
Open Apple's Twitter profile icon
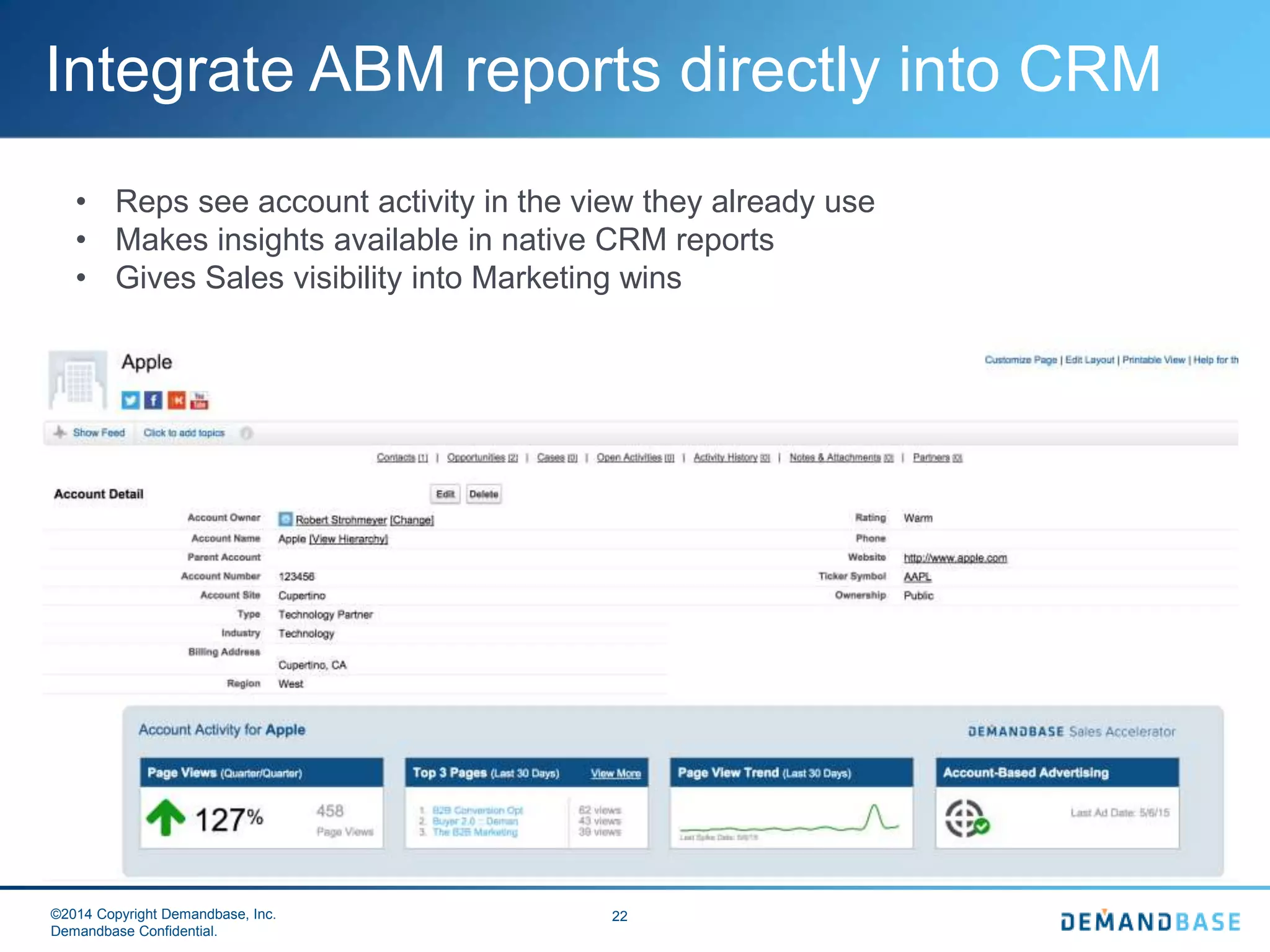130,400
